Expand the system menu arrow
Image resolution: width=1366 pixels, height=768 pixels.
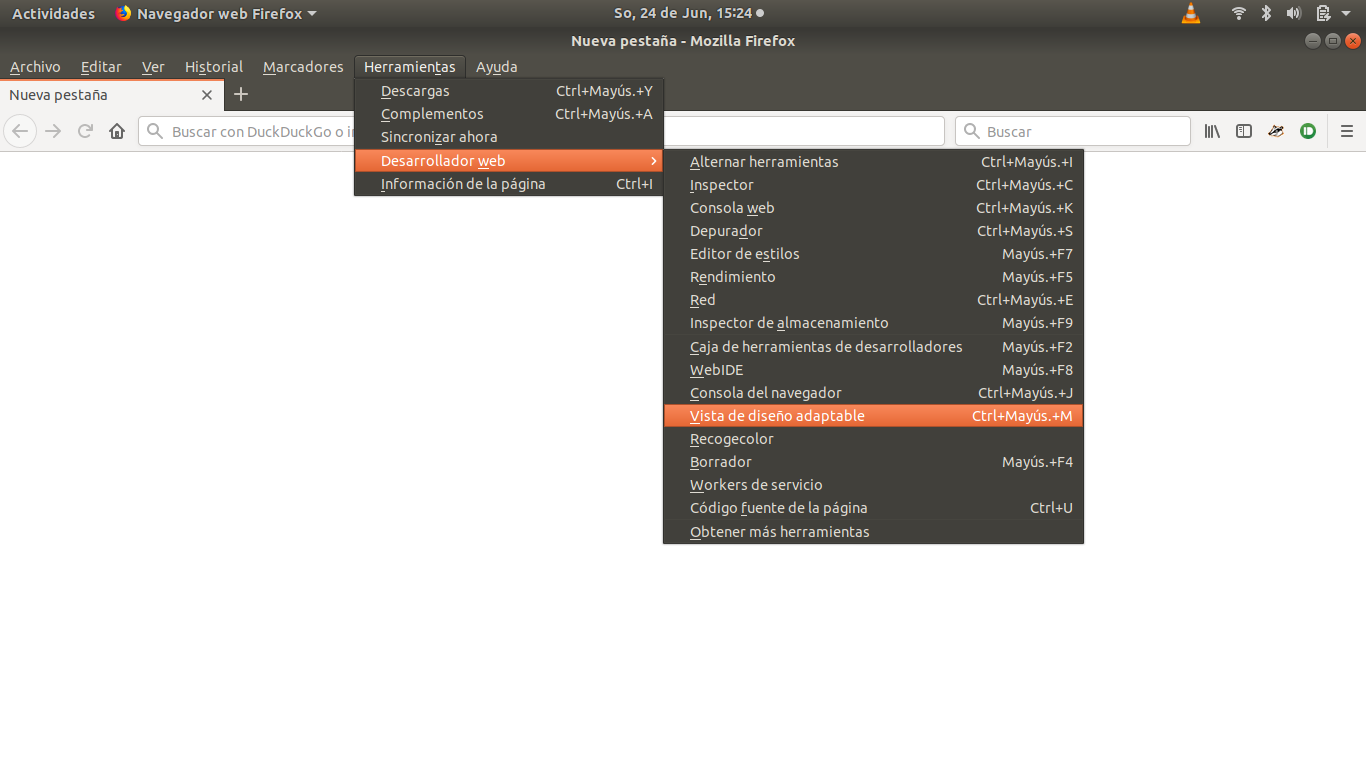(1347, 14)
